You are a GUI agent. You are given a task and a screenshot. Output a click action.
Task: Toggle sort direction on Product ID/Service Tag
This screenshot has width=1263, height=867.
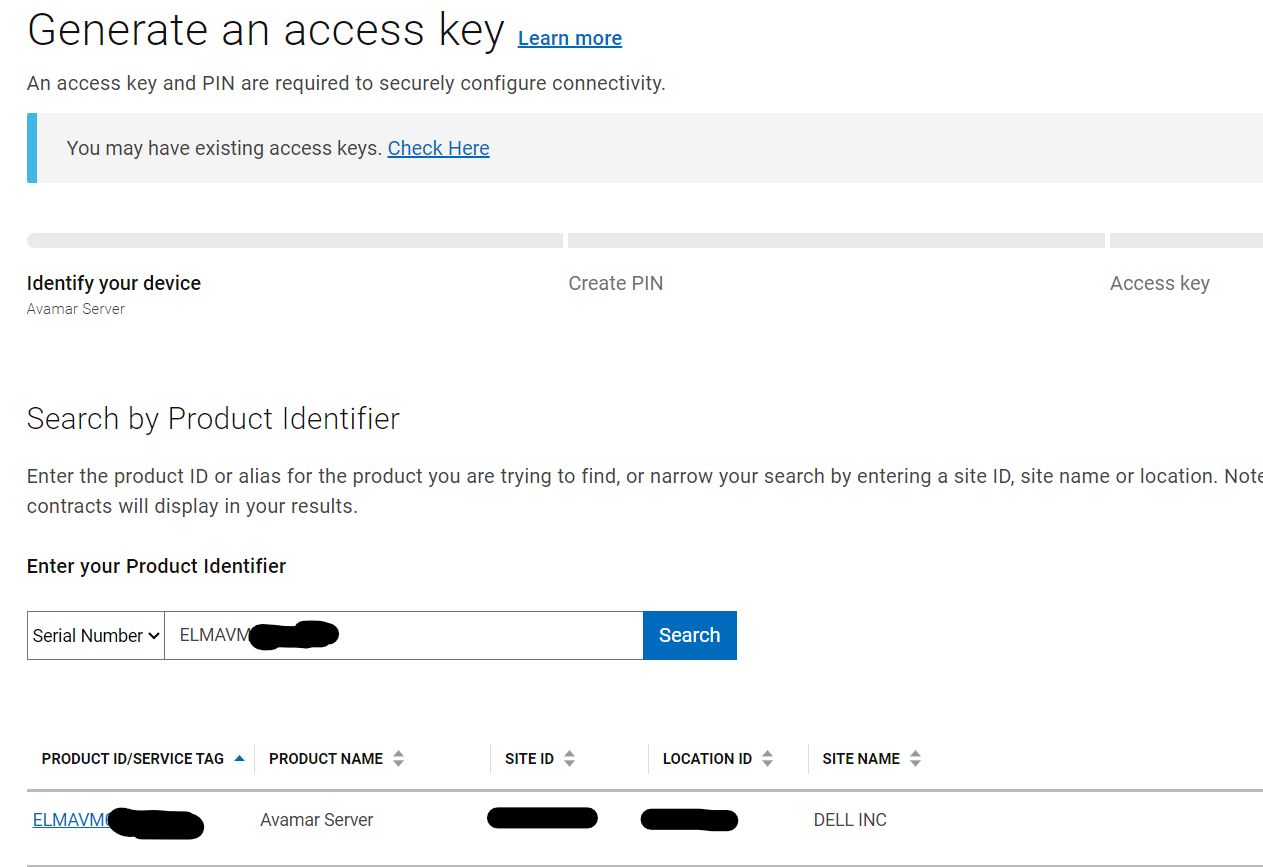pos(239,758)
